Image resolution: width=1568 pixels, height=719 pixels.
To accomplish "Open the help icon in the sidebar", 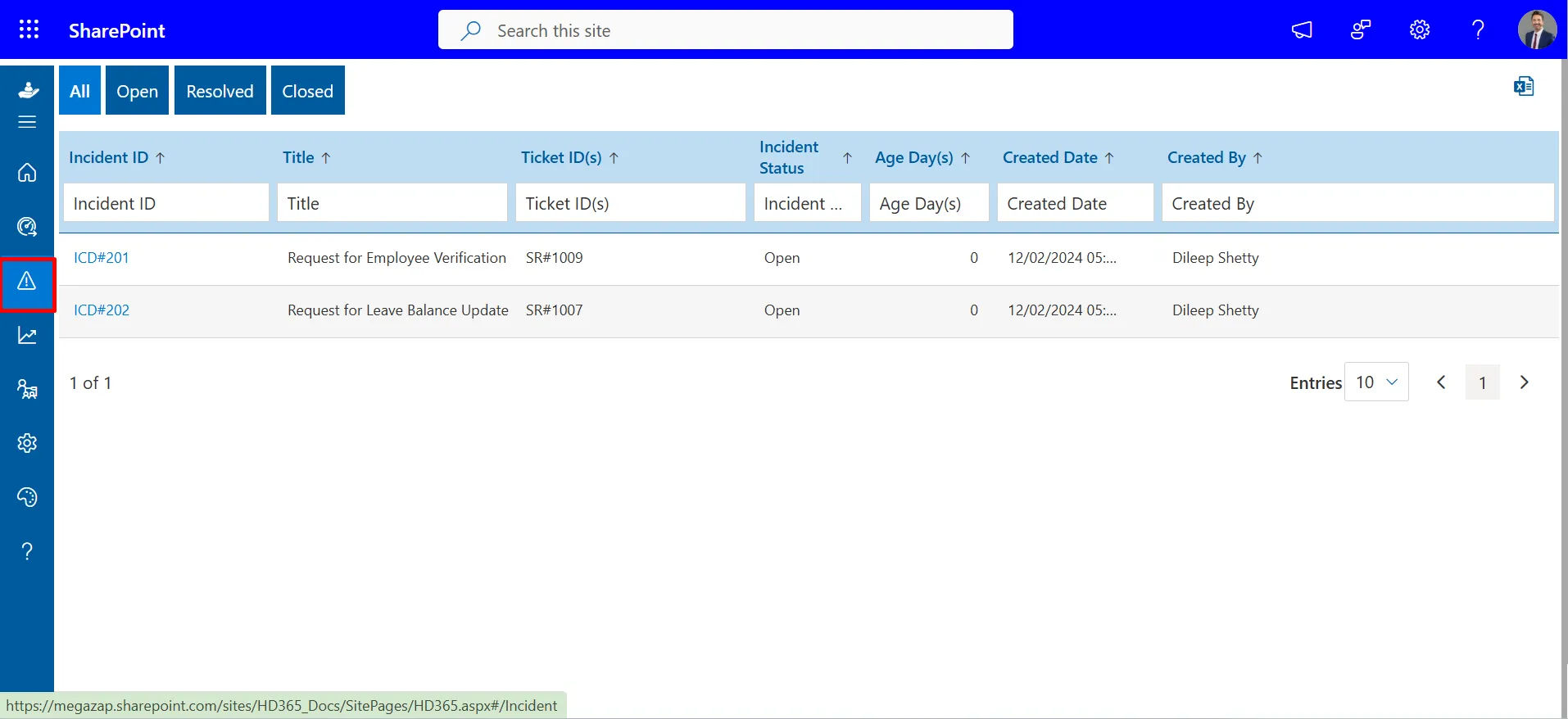I will point(27,551).
